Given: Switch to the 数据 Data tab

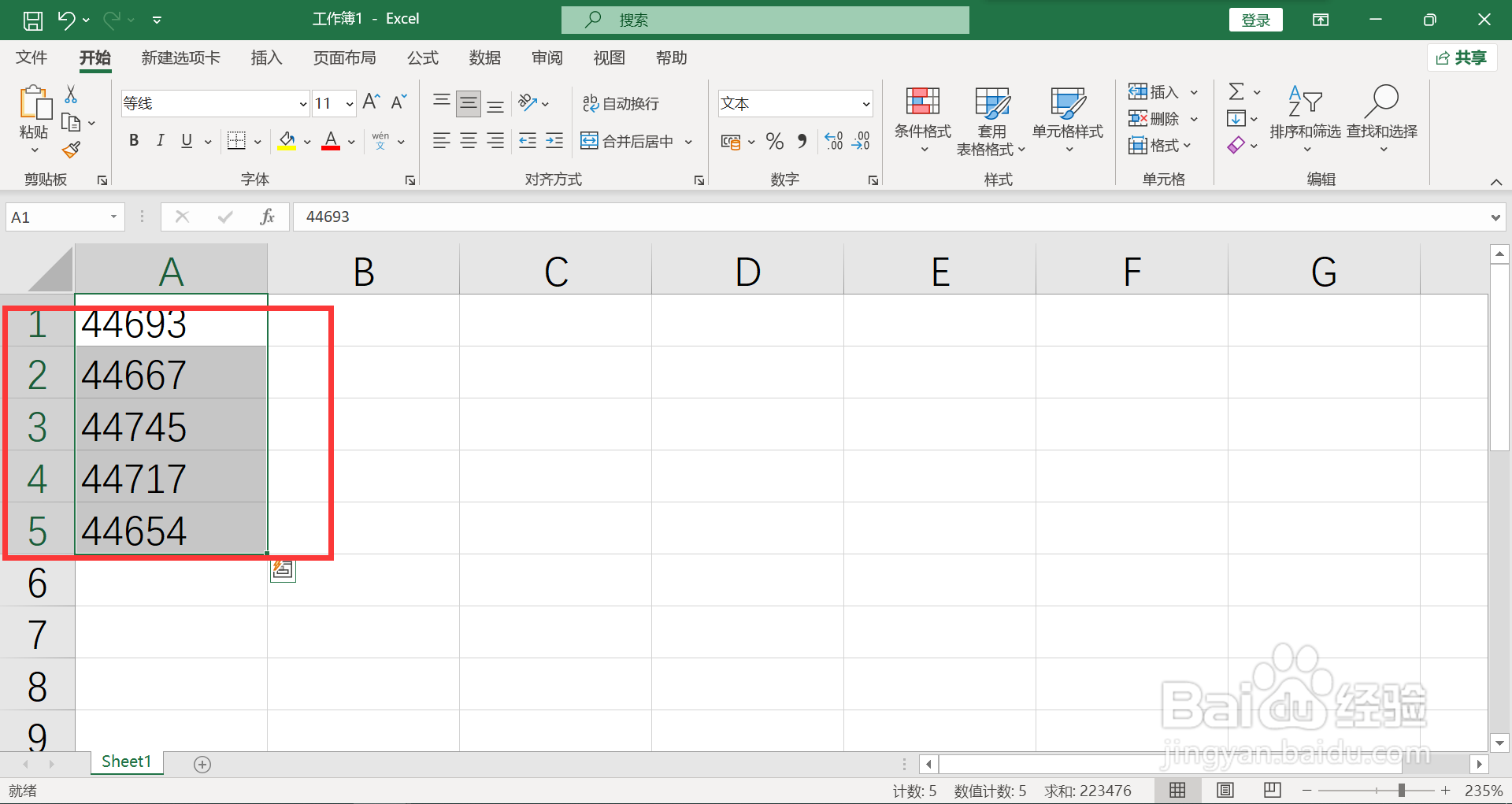Looking at the screenshot, I should (x=485, y=57).
